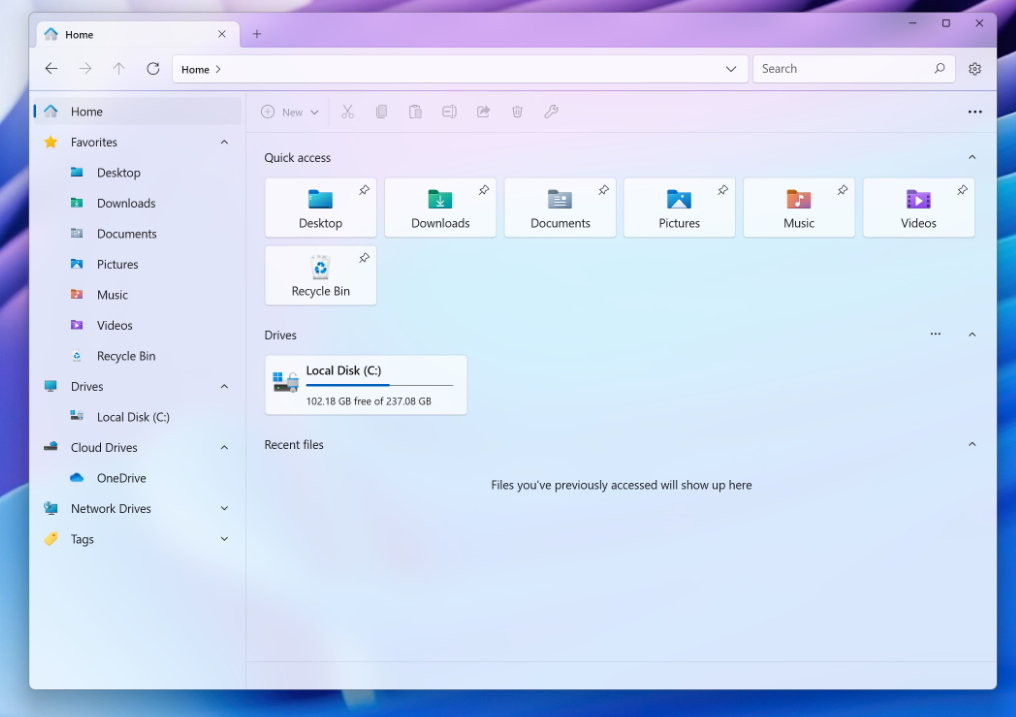Click the Share icon in toolbar
This screenshot has width=1016, height=717.
483,112
